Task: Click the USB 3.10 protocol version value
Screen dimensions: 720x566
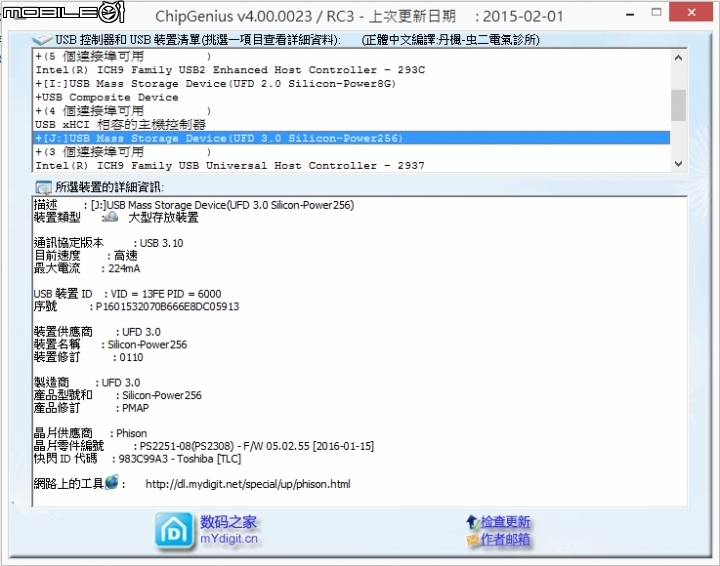Action: [x=161, y=243]
